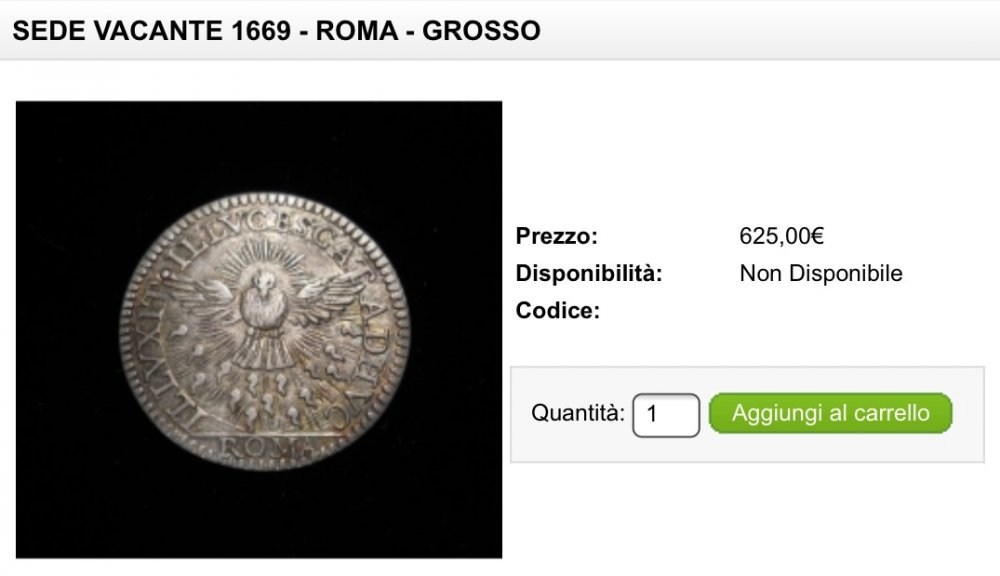1000x576 pixels.
Task: Click the 625,00€ price value
Action: click(x=781, y=237)
